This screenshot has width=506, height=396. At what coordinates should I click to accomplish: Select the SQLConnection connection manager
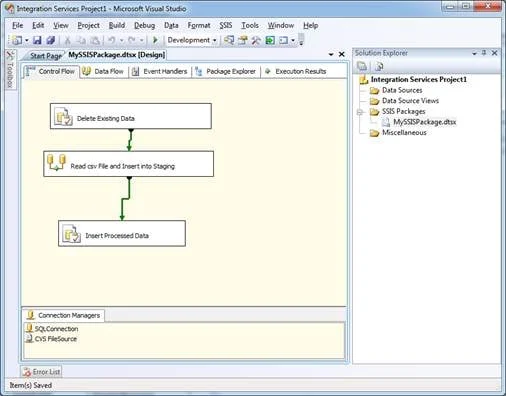(x=52, y=329)
